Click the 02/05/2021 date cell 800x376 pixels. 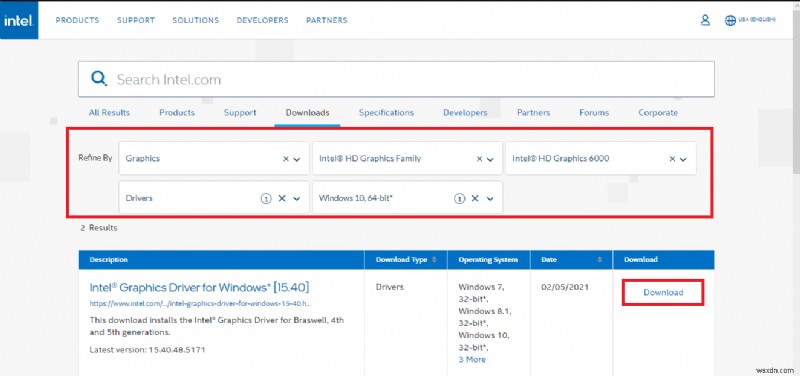click(565, 287)
